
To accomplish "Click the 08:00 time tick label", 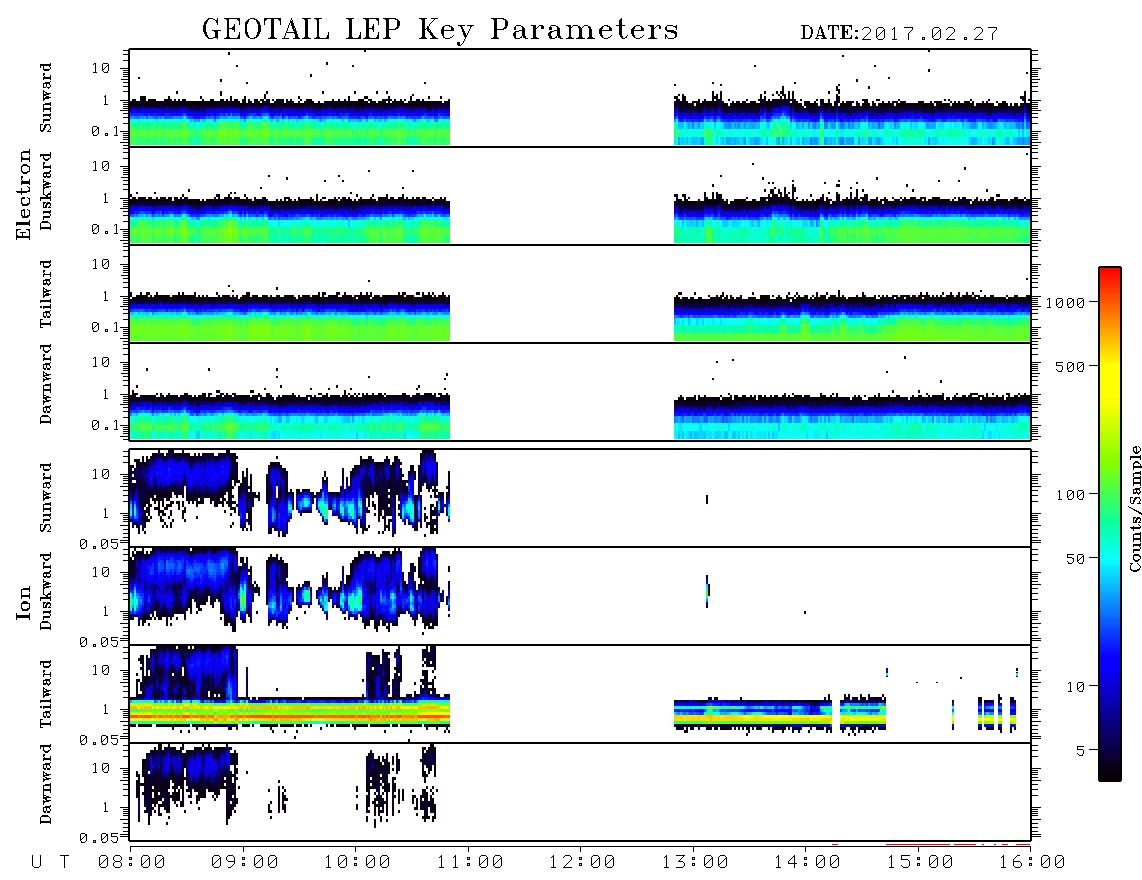I will (132, 863).
